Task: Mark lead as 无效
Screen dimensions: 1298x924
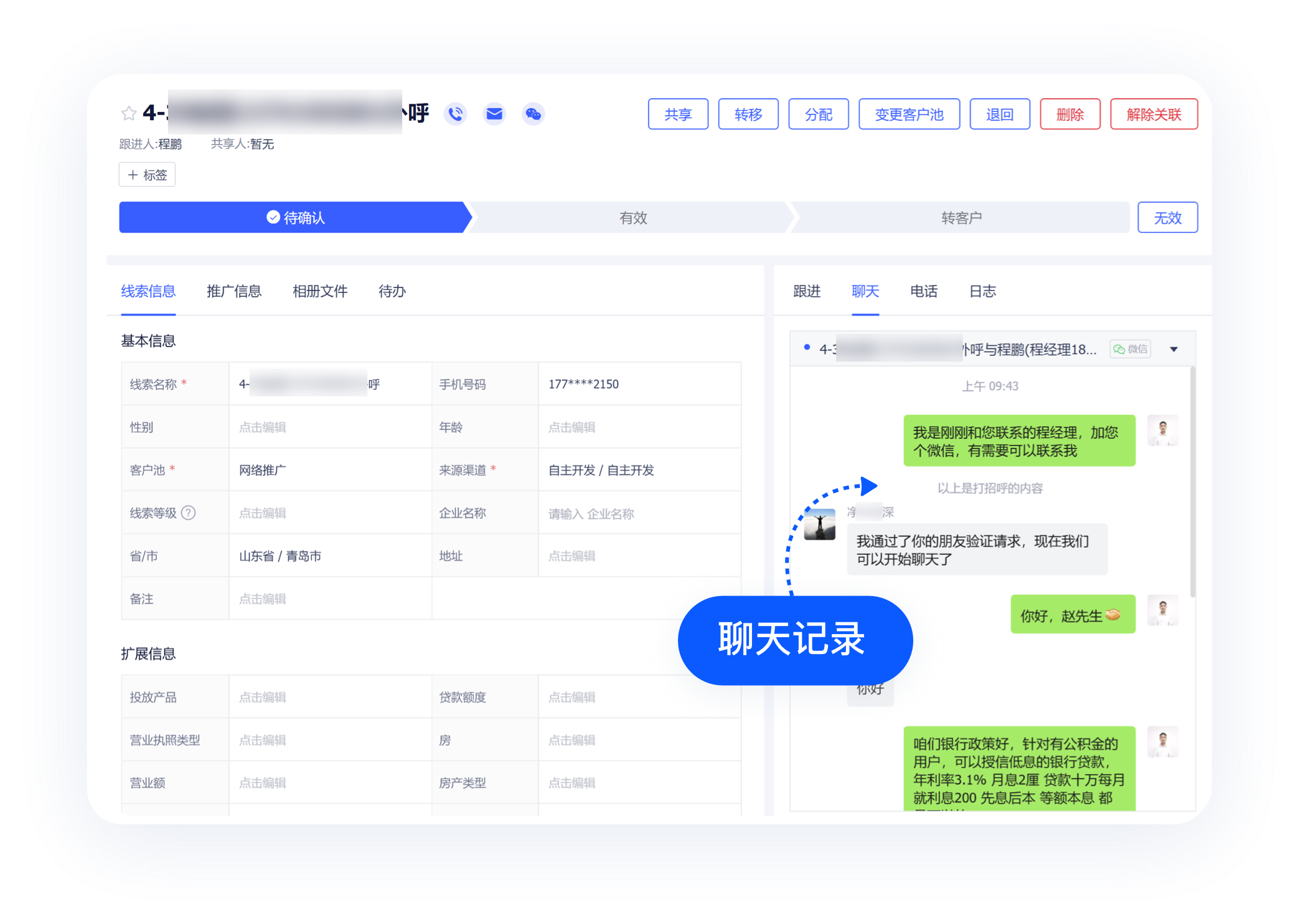Action: (1167, 218)
